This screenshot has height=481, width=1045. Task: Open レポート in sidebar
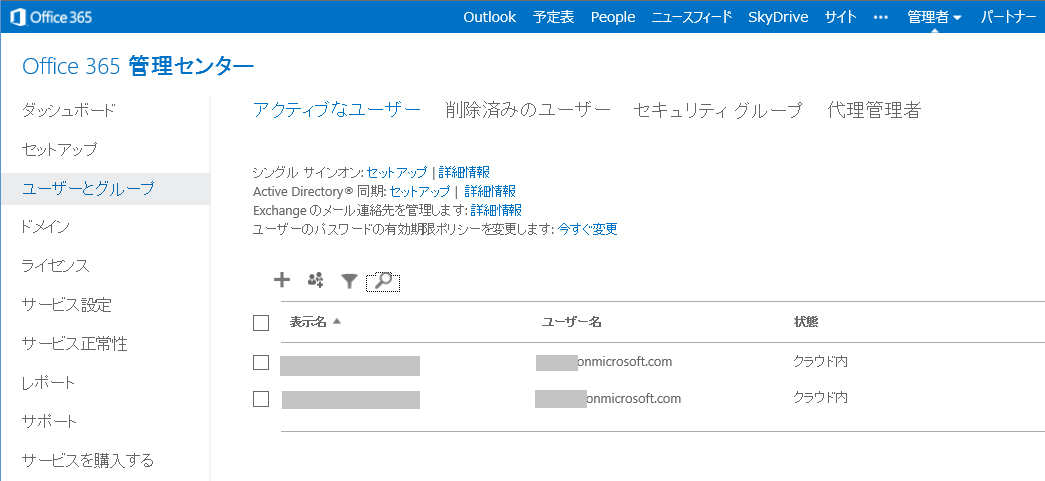pos(48,383)
